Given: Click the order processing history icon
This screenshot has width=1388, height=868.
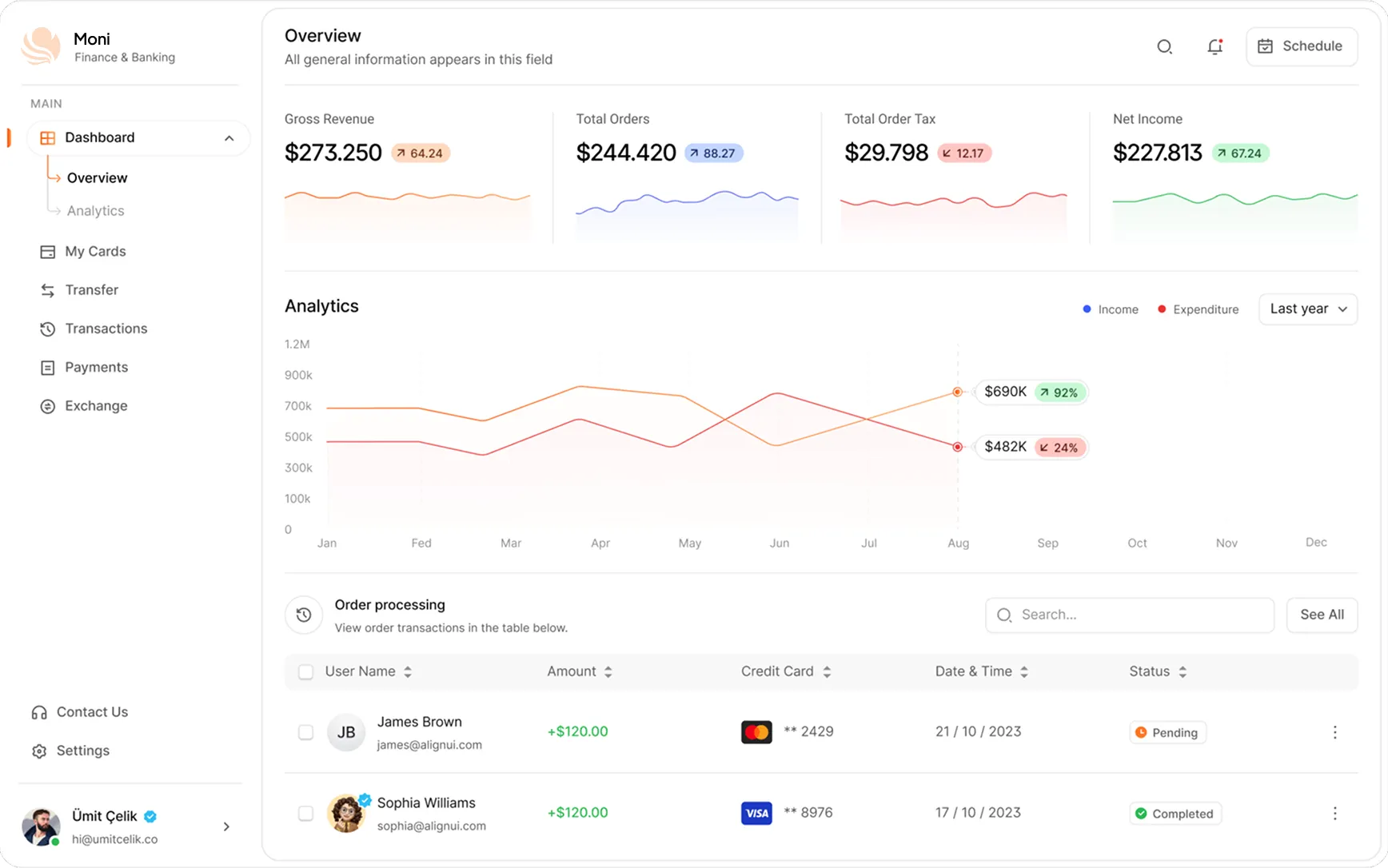Looking at the screenshot, I should coord(304,615).
